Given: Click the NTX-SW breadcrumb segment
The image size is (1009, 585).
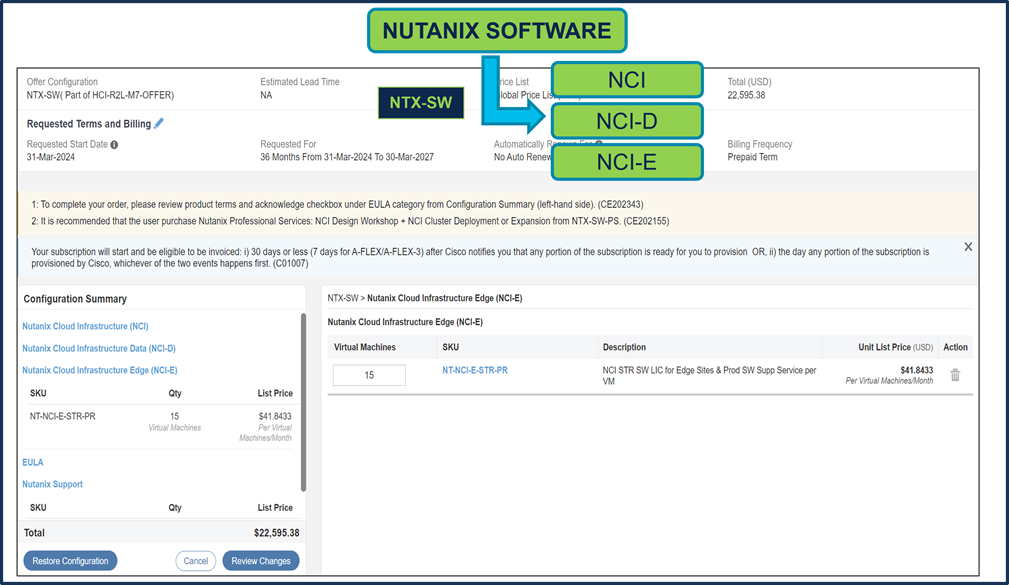Looking at the screenshot, I should click(x=342, y=298).
